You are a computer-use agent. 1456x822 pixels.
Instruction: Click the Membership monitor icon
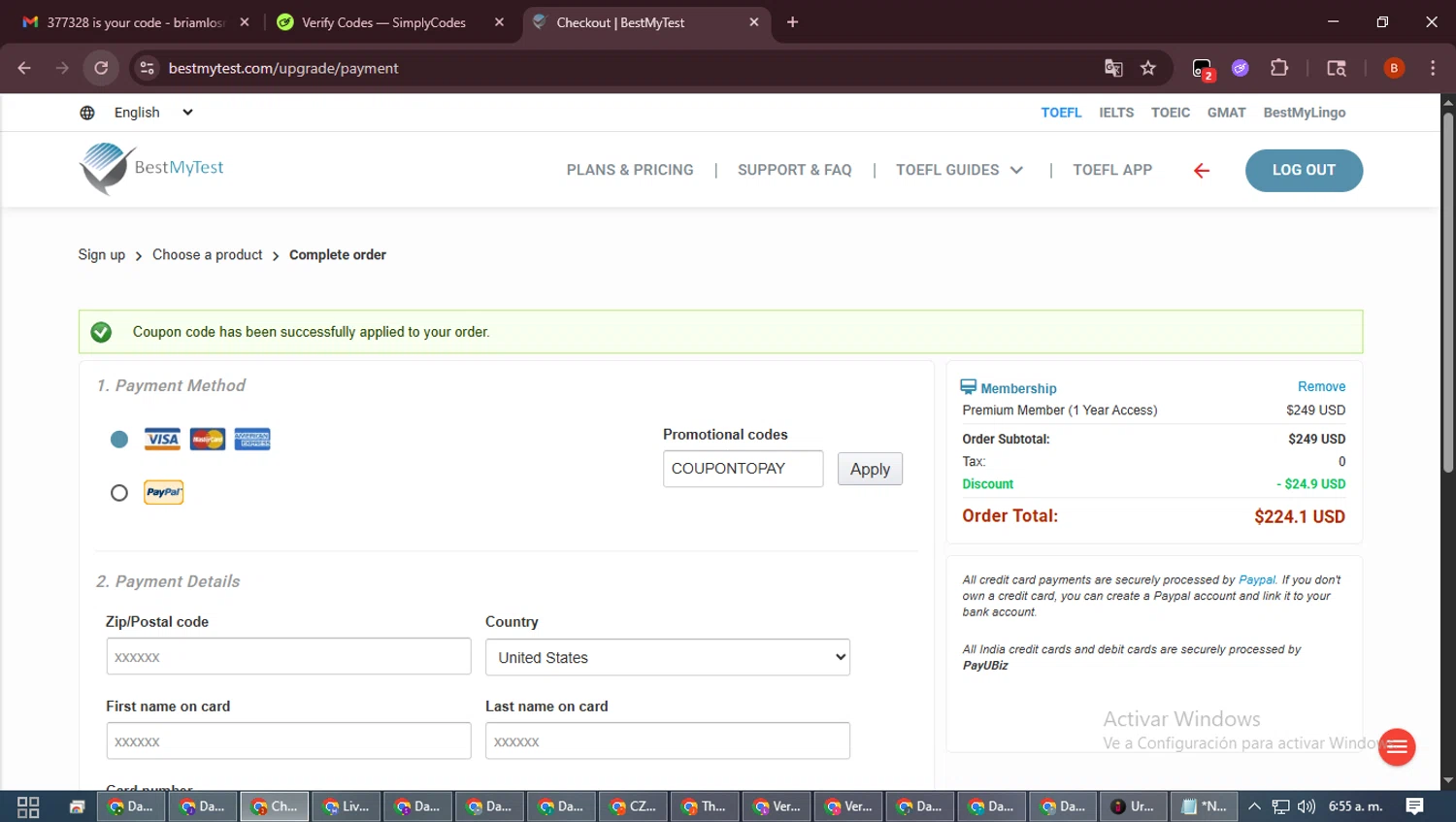968,386
